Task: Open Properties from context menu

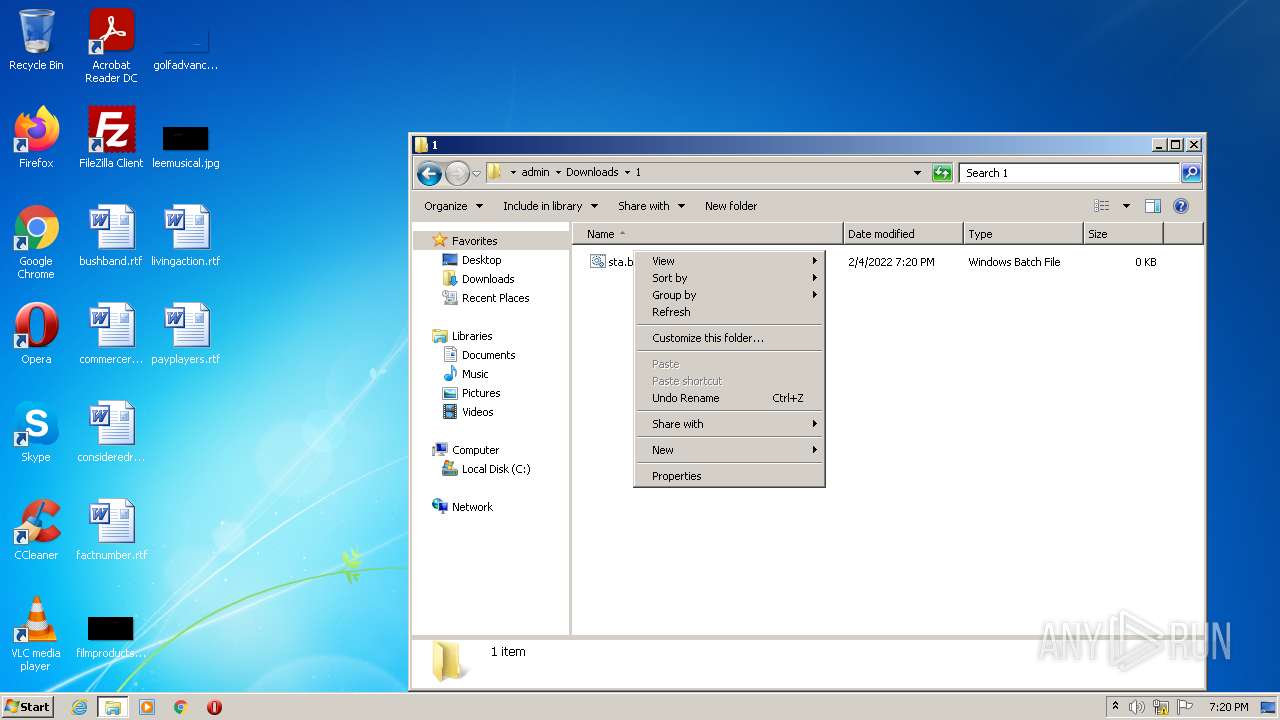Action: click(729, 476)
